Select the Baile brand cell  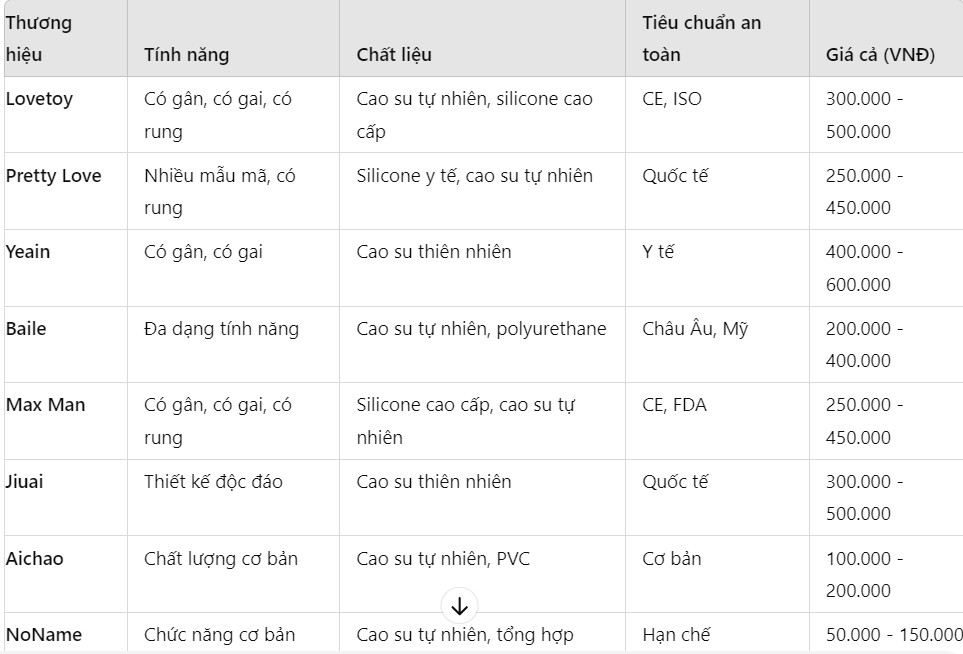click(26, 329)
